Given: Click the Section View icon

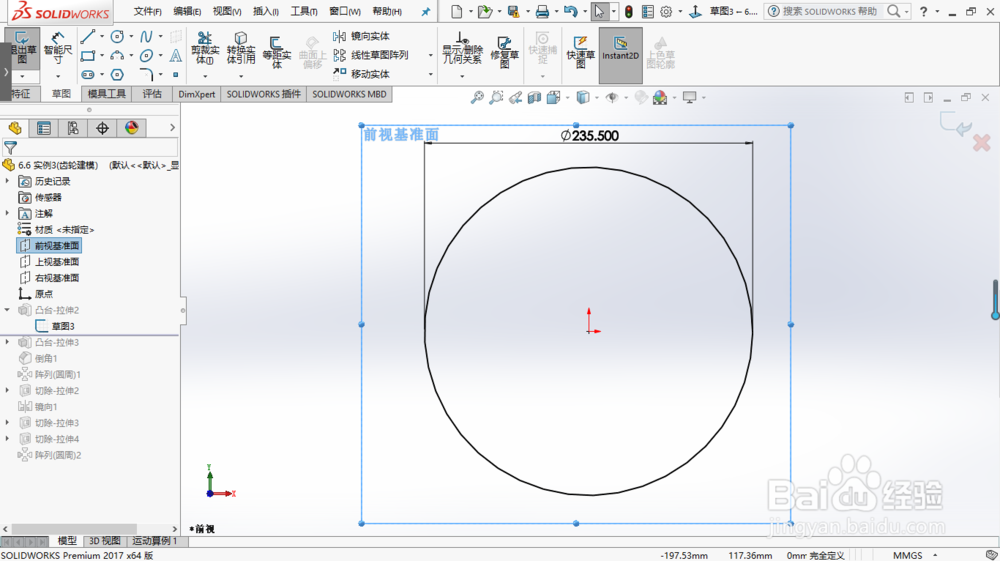Looking at the screenshot, I should point(534,98).
